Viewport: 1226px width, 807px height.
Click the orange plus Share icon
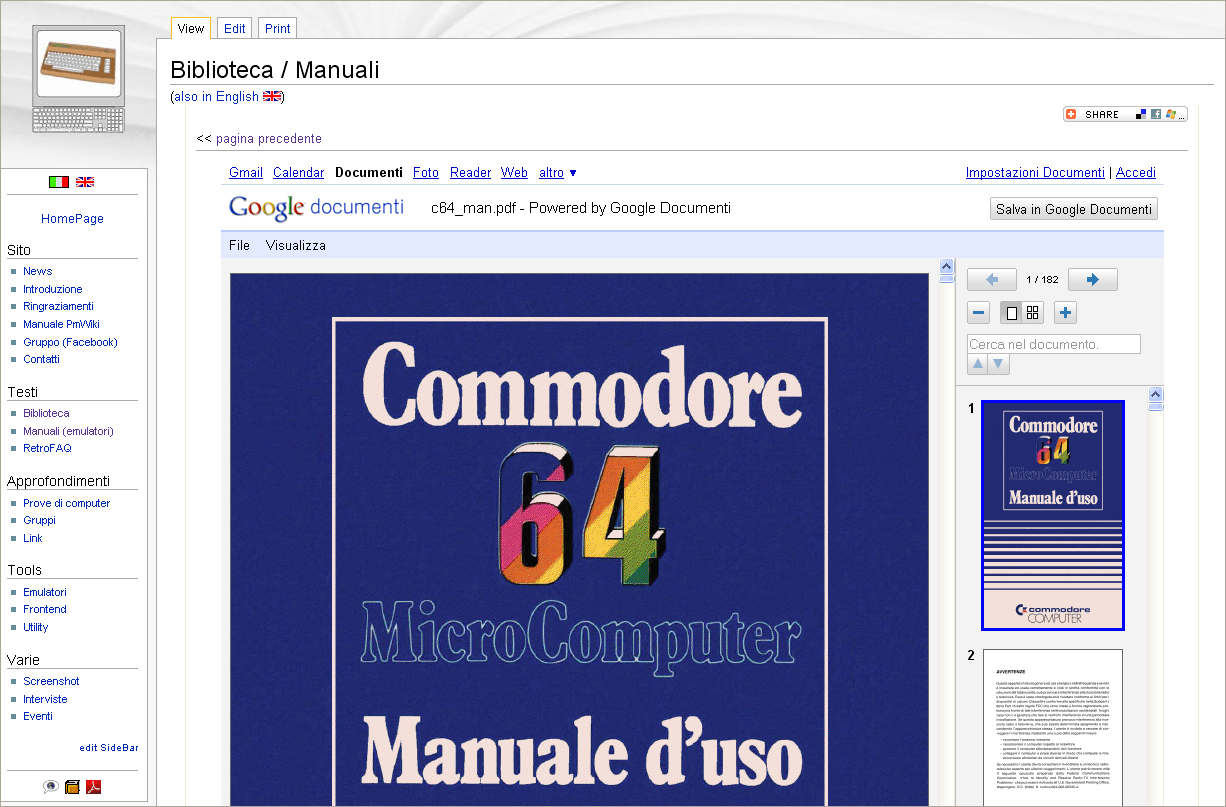(1071, 114)
